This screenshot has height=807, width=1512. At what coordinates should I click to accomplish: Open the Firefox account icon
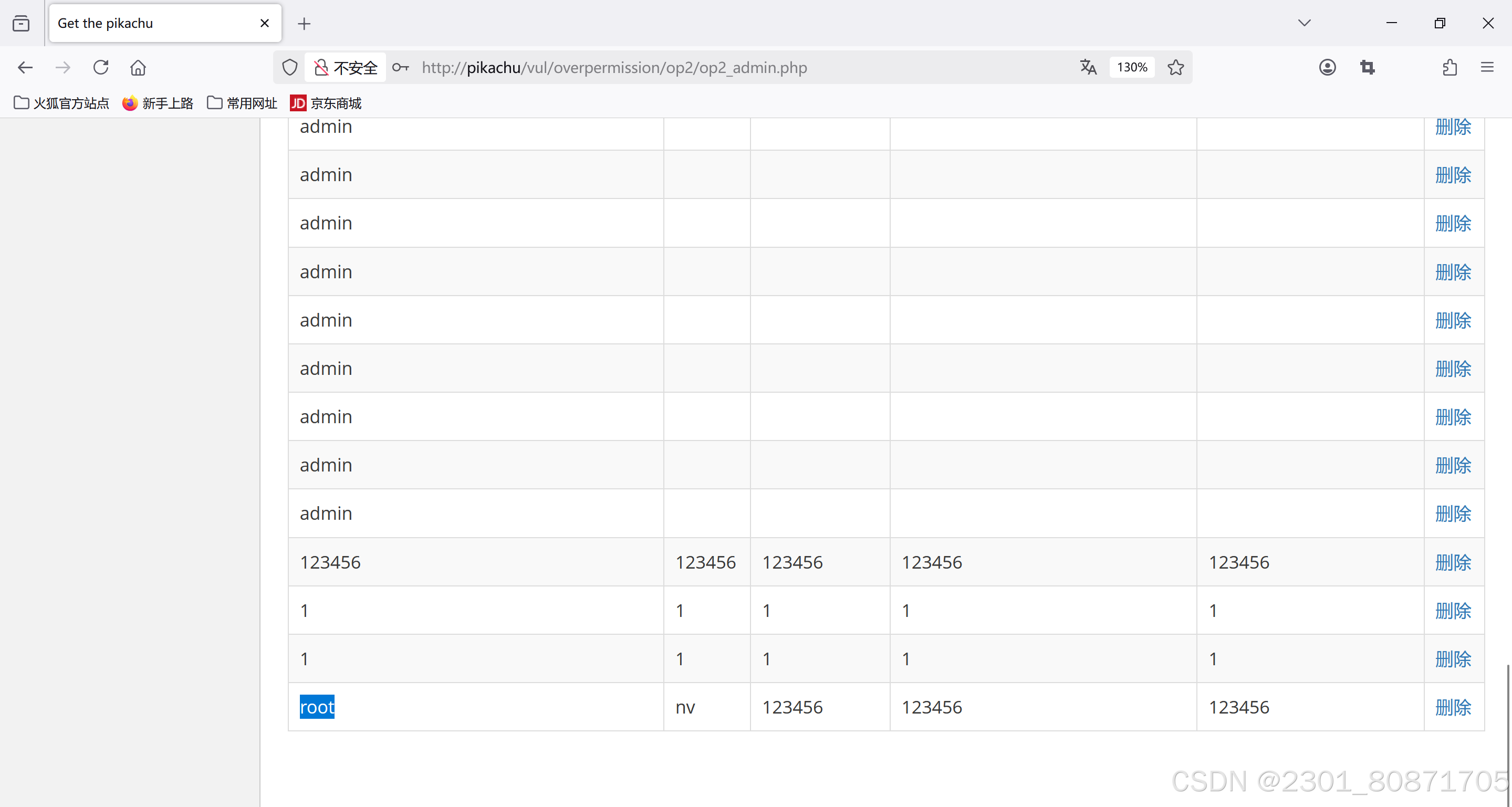1327,68
